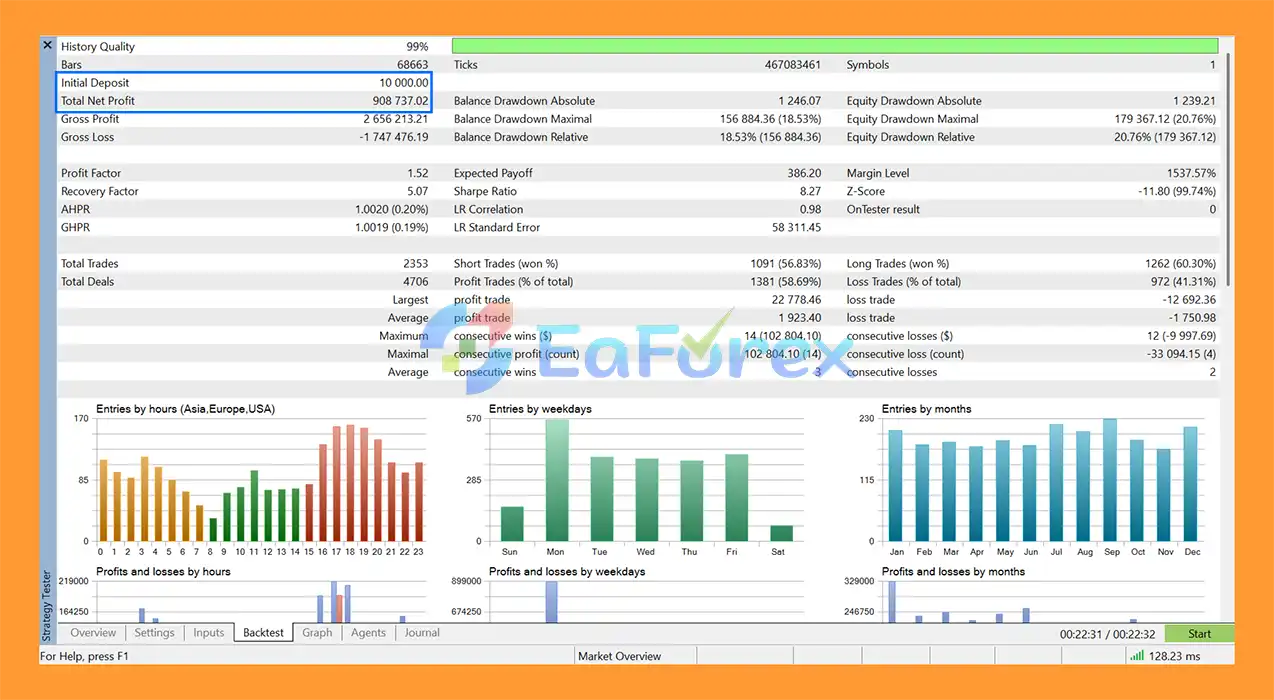Switch to the Graph tab
The height and width of the screenshot is (700, 1274).
click(x=317, y=633)
